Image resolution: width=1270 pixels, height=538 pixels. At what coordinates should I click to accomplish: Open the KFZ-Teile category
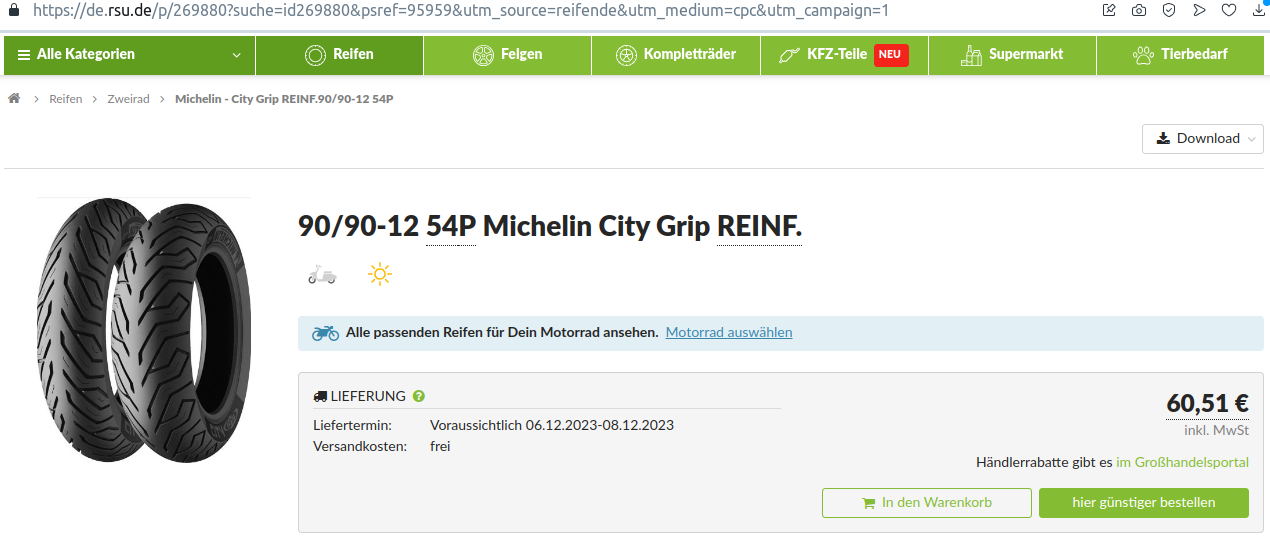point(844,55)
